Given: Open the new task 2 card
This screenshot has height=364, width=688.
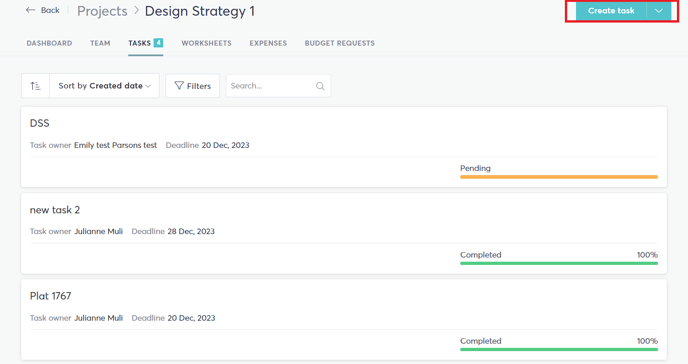Looking at the screenshot, I should click(x=344, y=233).
